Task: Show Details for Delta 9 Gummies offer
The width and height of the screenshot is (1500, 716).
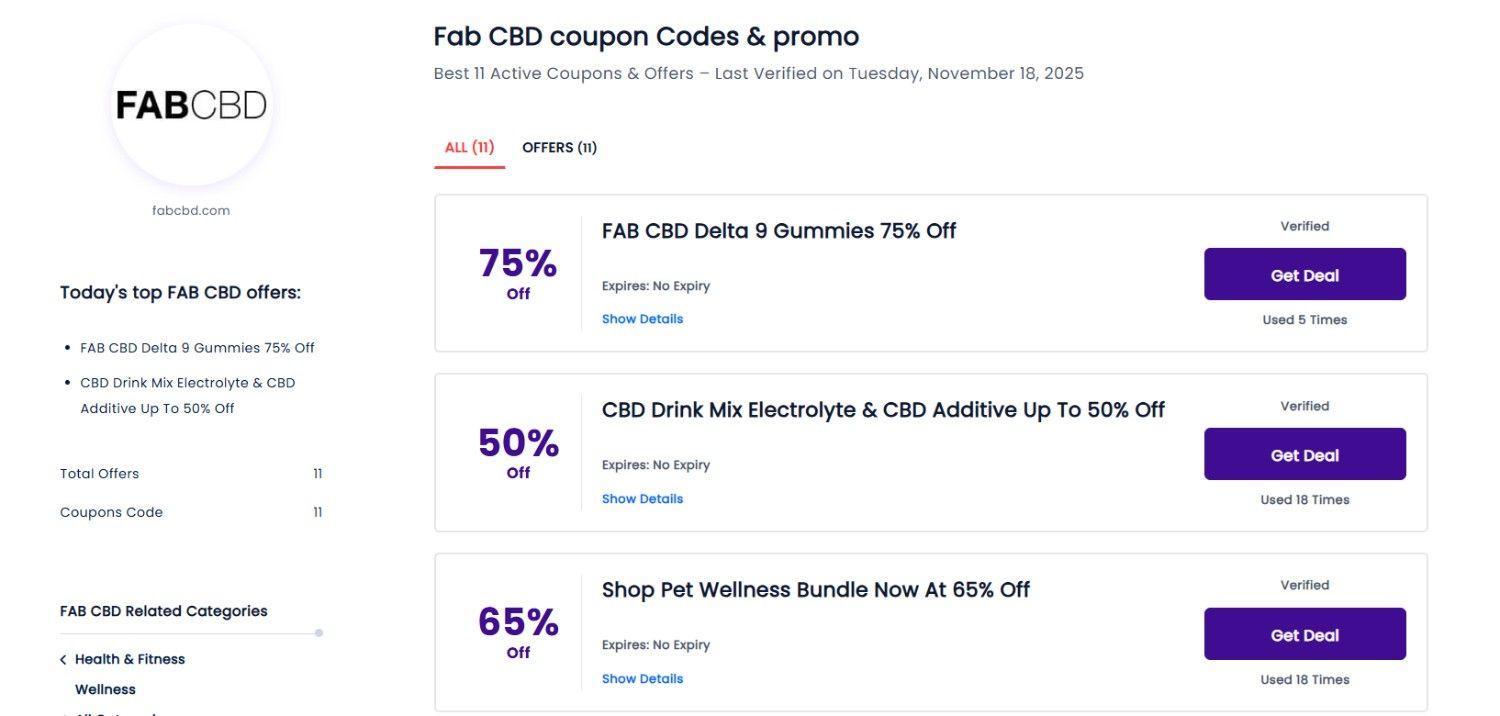Action: pyautogui.click(x=642, y=319)
